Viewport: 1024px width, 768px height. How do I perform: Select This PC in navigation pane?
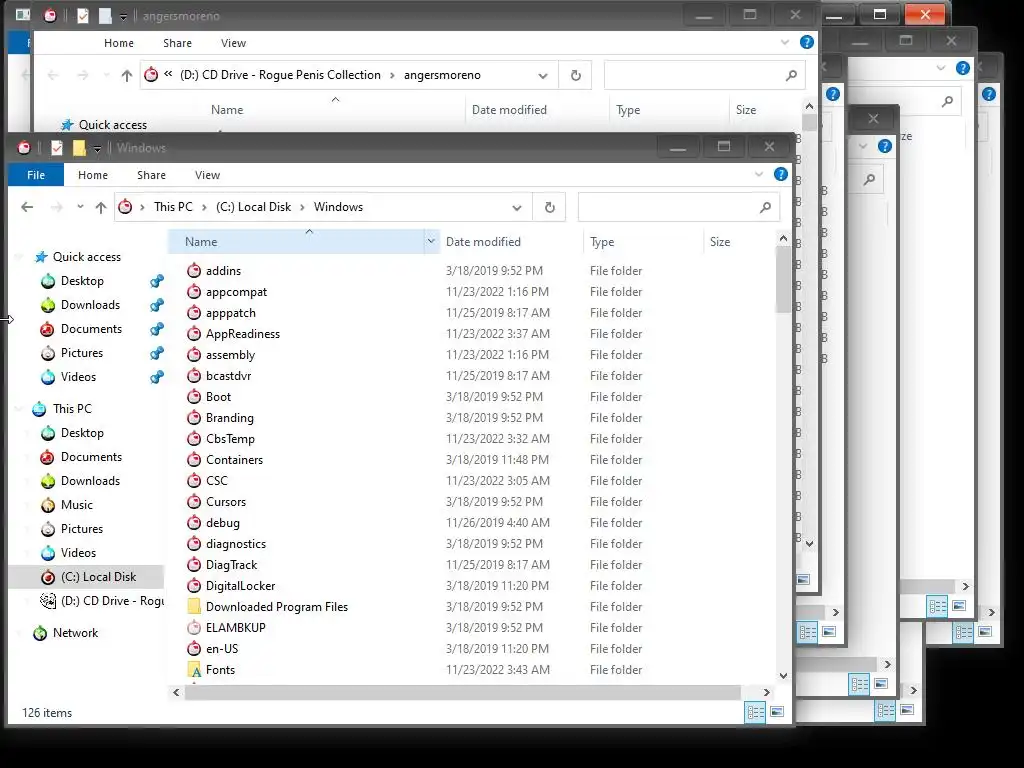[x=72, y=409]
